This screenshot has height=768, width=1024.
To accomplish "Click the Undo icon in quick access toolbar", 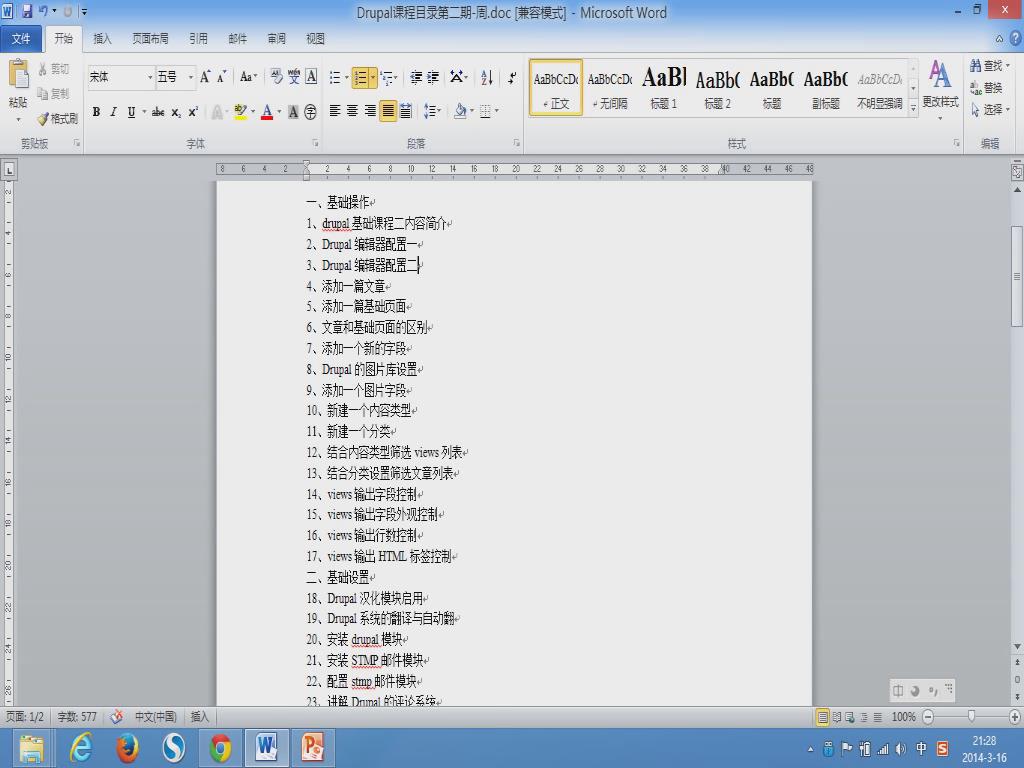I will tap(42, 11).
